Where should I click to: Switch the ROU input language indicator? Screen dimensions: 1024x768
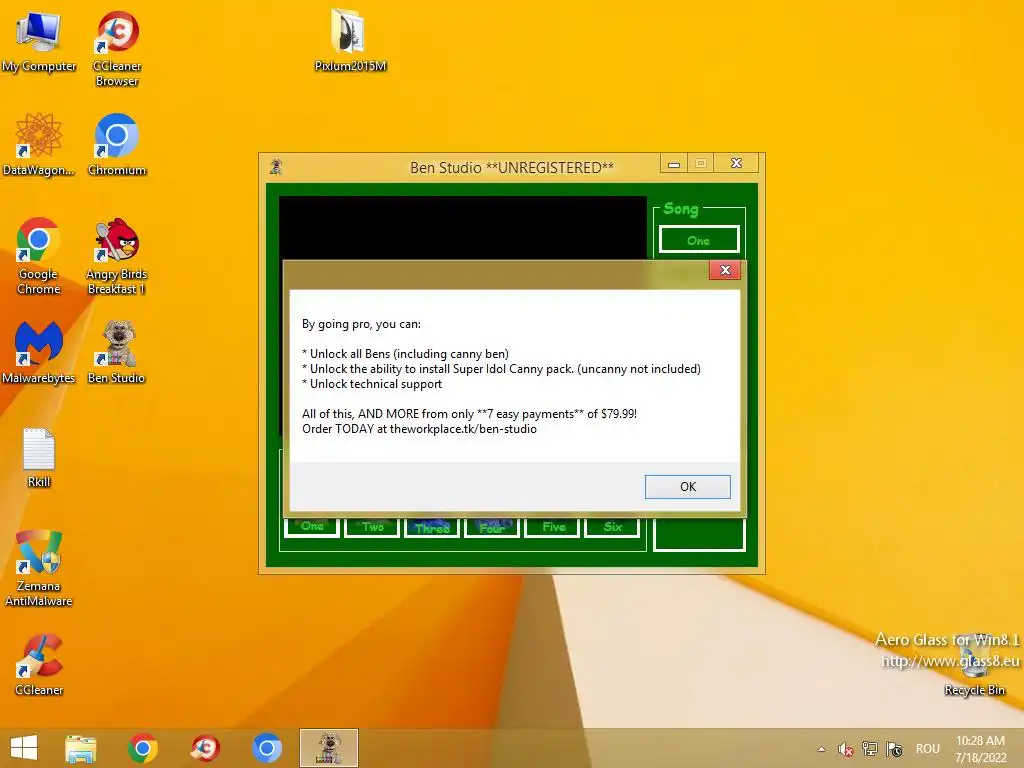(927, 749)
